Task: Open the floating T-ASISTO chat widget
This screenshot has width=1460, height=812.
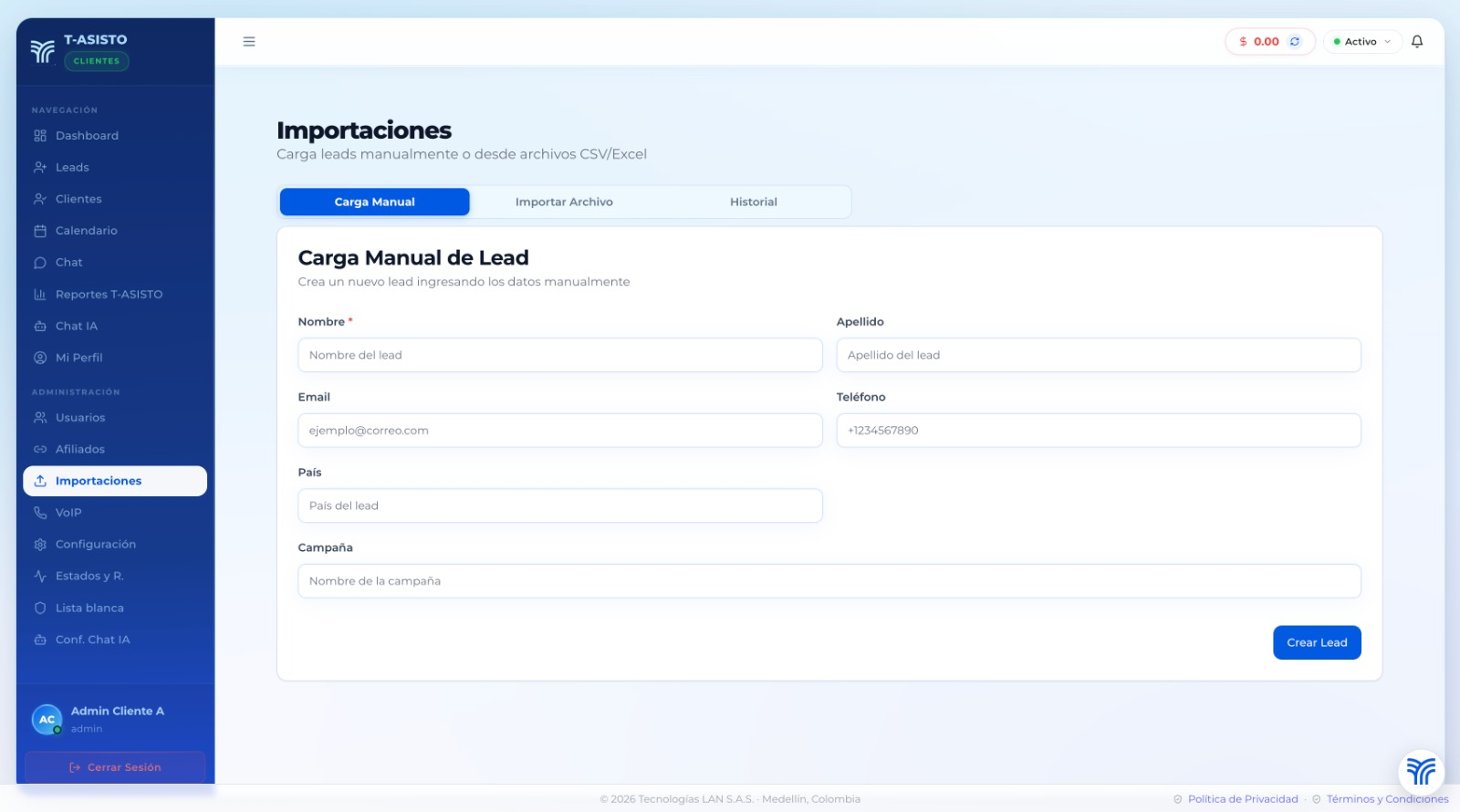Action: 1421,772
